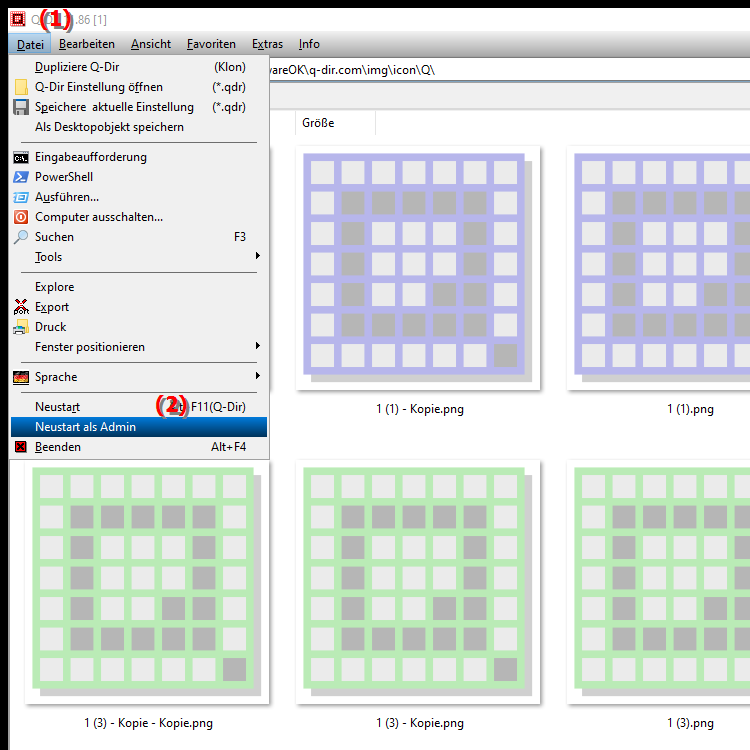Viewport: 750px width, 750px height.
Task: Select Speichere aktuelle Einstellung entry
Action: tap(139, 107)
